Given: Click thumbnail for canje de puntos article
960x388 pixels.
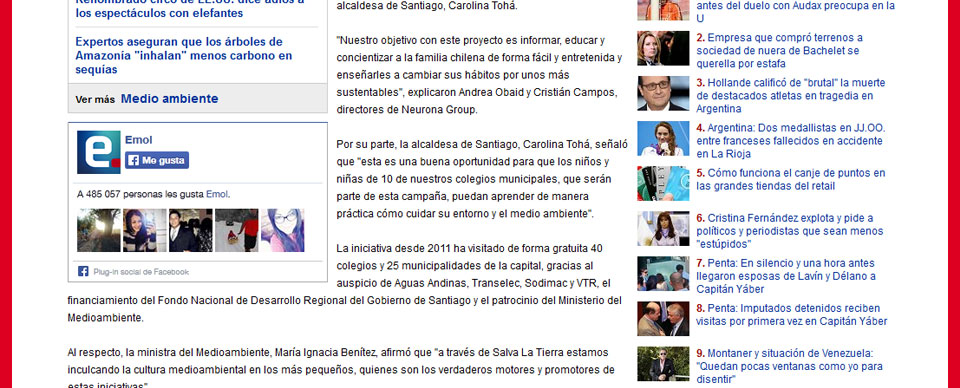Looking at the screenshot, I should [x=663, y=184].
